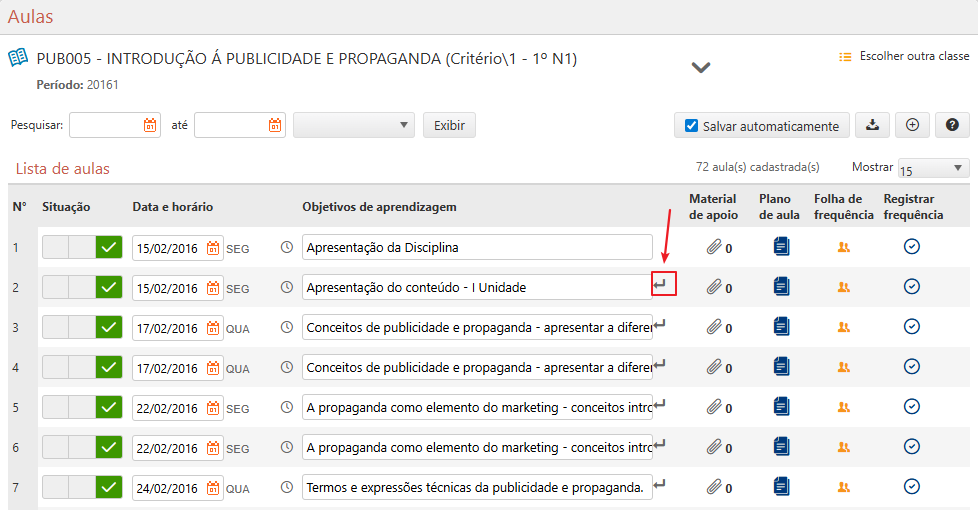Screen dimensions: 978x510
Task: Toggle Situação switch for lesson 2
Action: (82, 287)
